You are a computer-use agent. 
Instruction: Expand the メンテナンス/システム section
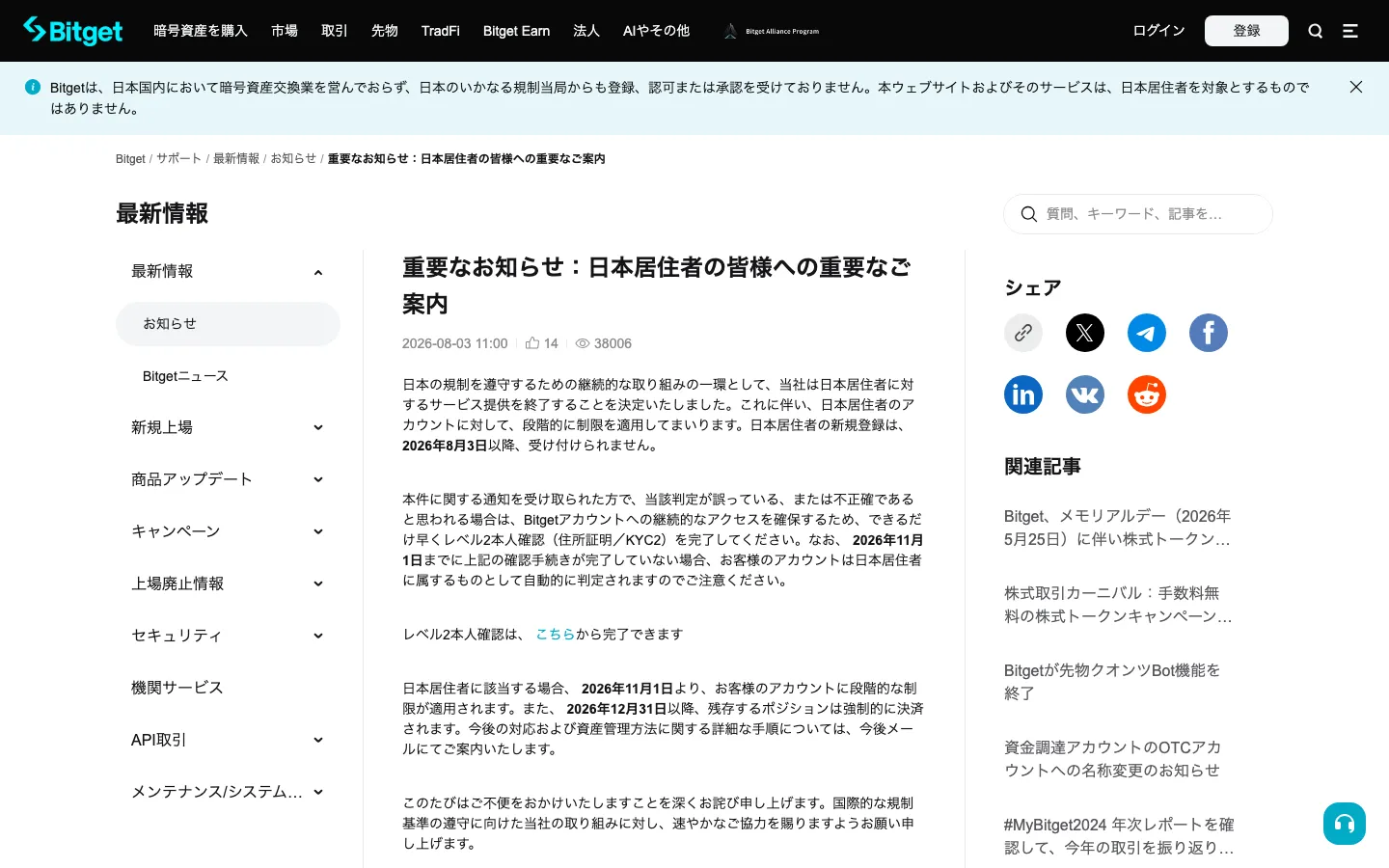point(318,792)
